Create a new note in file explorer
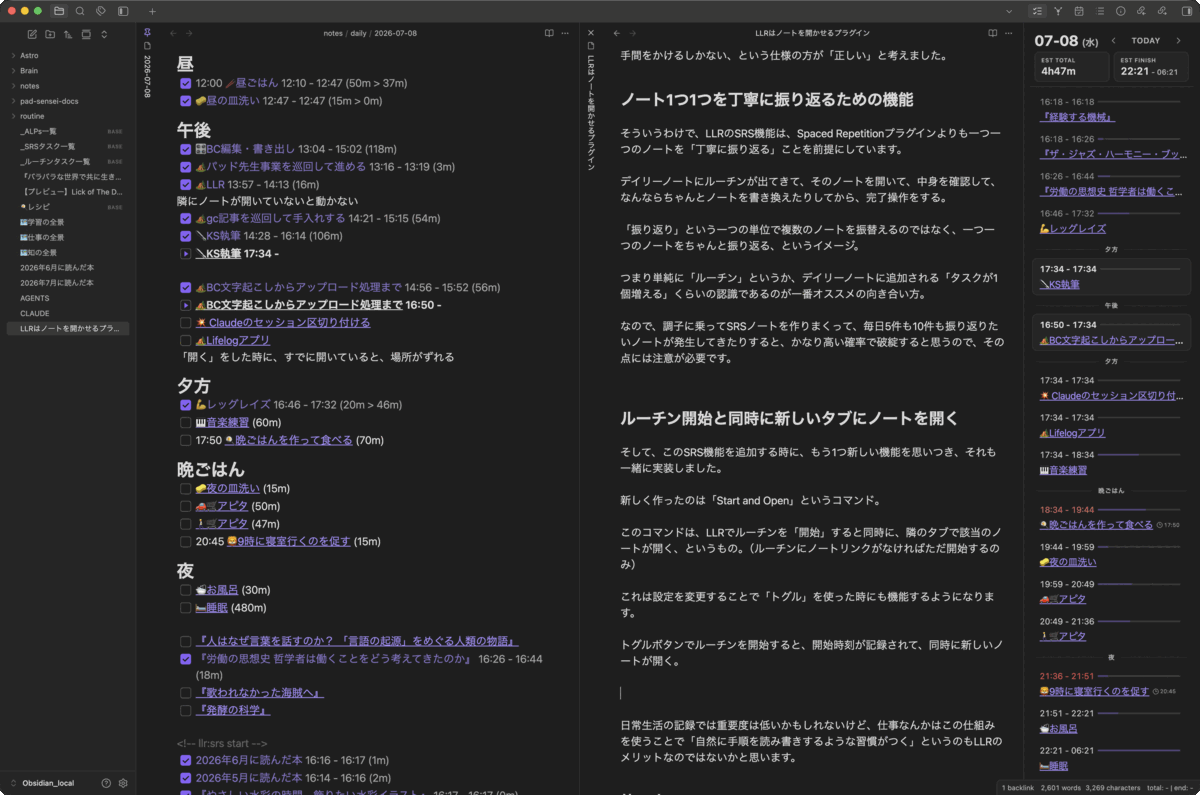 click(x=32, y=34)
